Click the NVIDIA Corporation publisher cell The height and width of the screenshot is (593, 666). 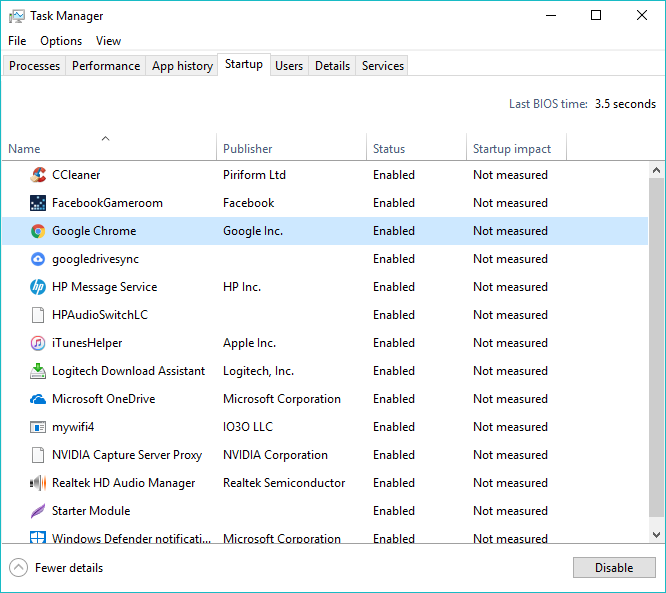(275, 455)
